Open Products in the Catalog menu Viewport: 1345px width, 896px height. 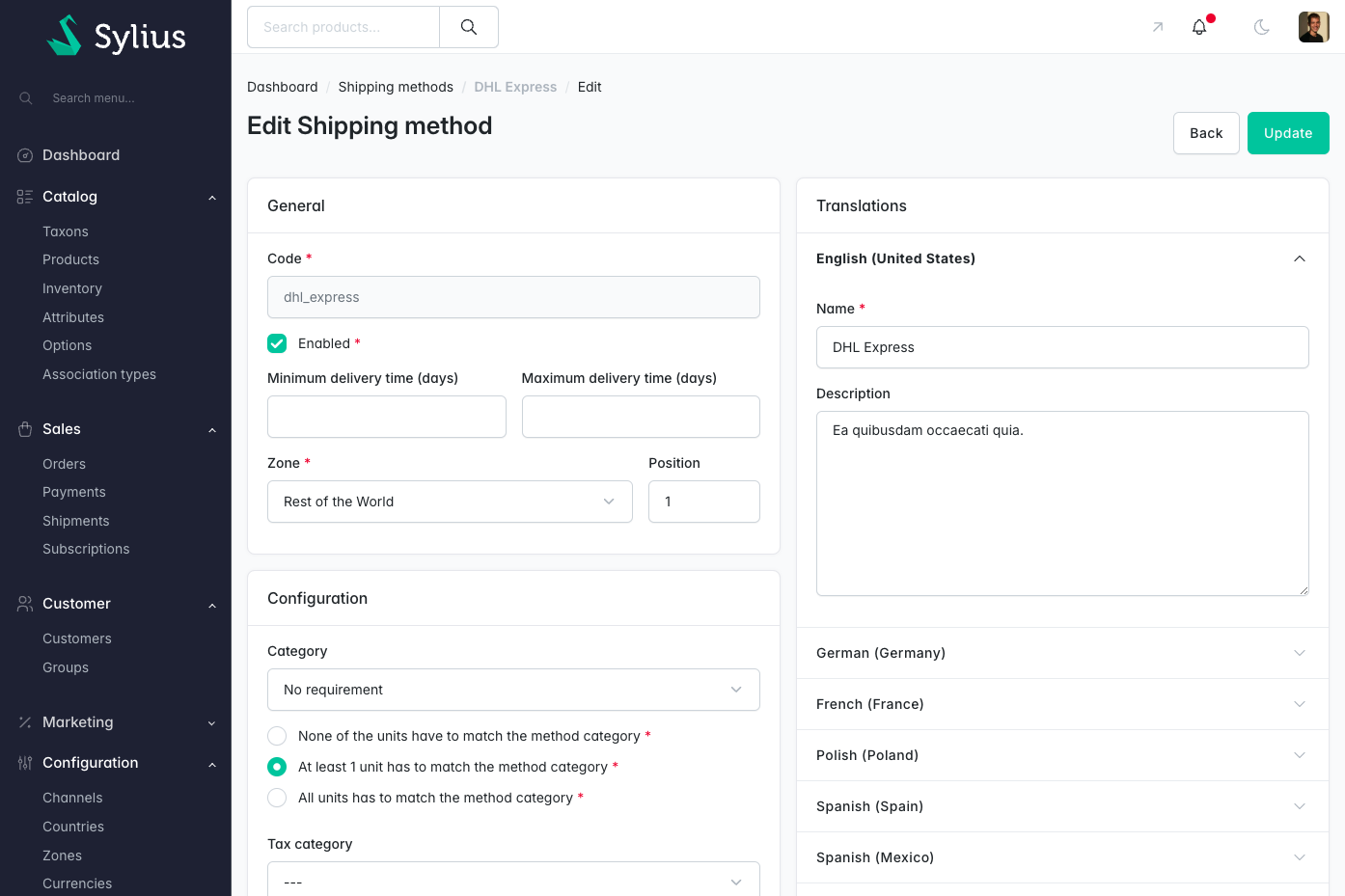[x=70, y=259]
